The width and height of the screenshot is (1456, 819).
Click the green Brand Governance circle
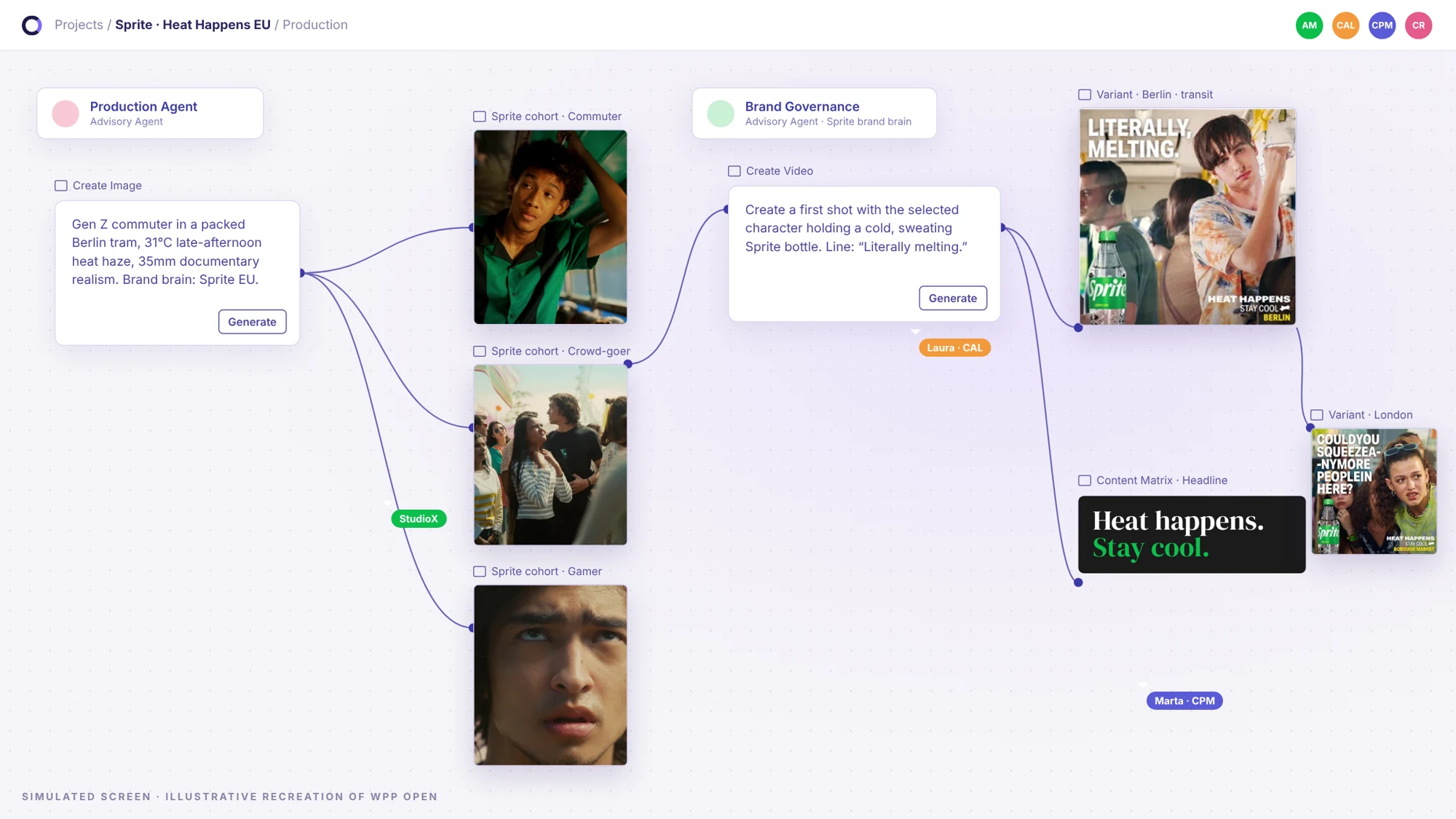(x=721, y=114)
